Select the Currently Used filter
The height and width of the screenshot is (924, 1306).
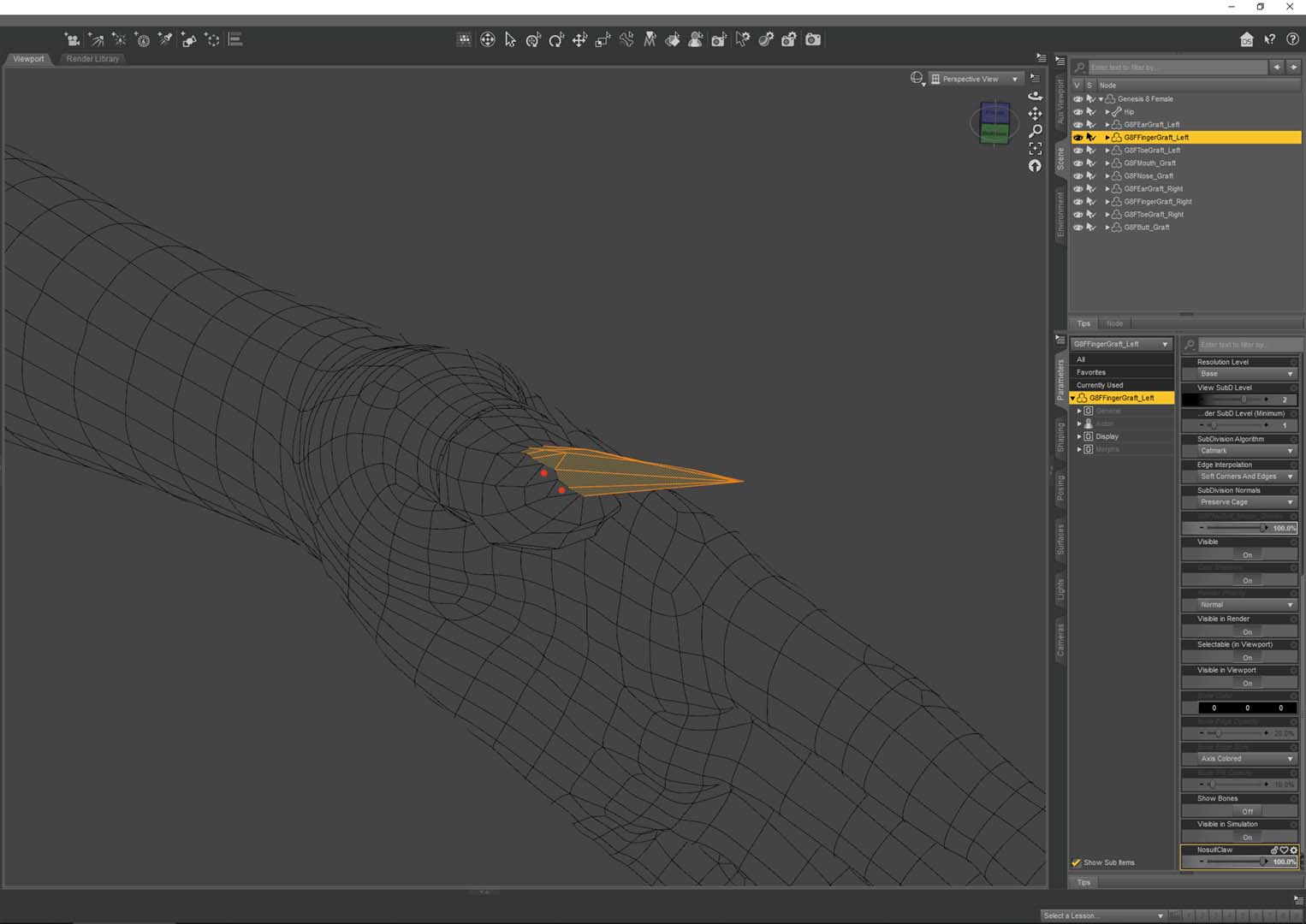click(x=1100, y=385)
